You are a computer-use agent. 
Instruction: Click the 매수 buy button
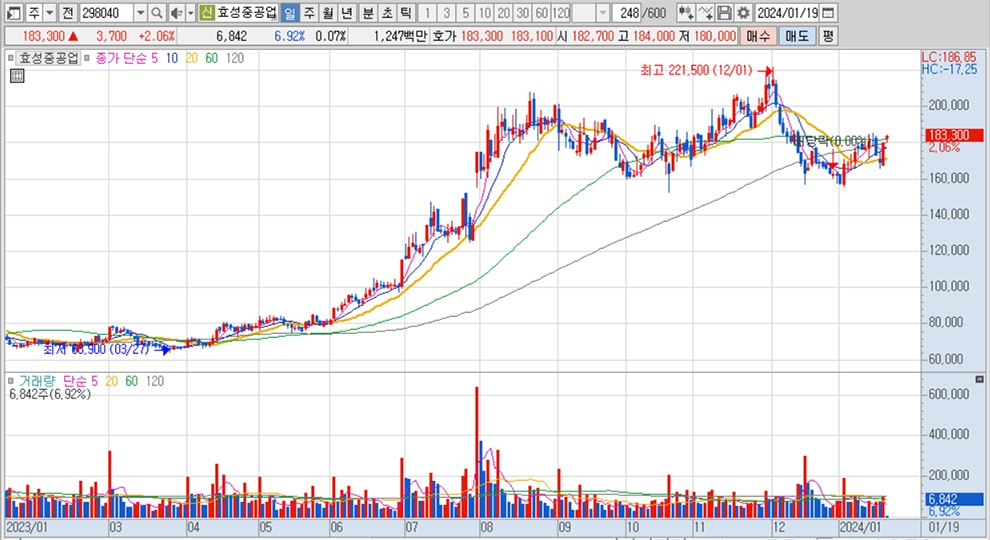[758, 36]
